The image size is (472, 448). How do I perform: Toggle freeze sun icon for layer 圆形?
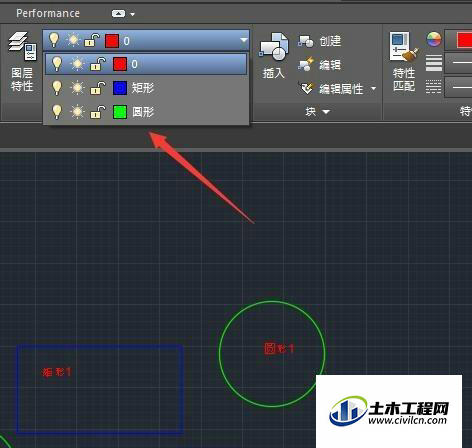pos(77,112)
